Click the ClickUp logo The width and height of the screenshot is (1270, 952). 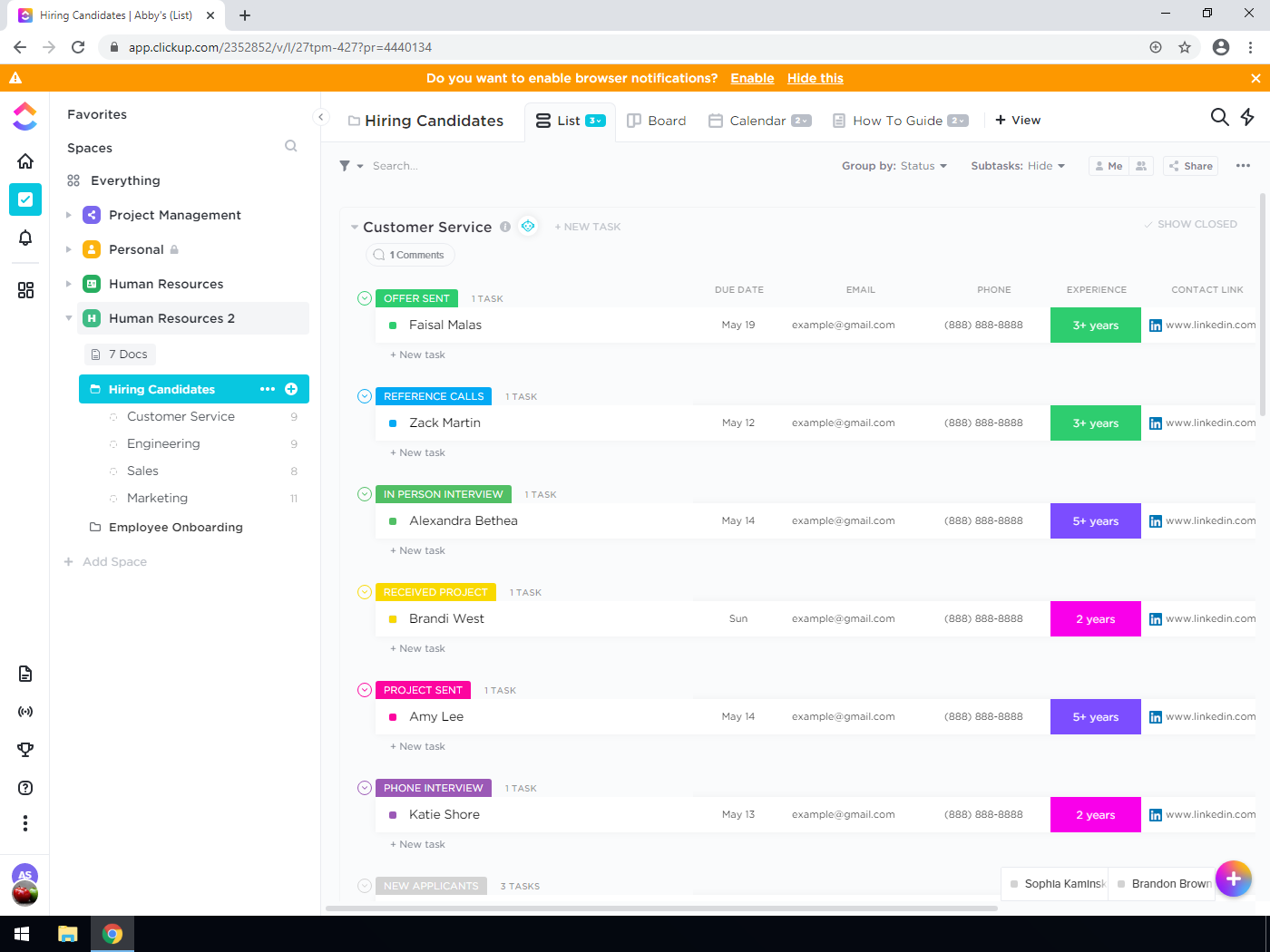point(25,116)
